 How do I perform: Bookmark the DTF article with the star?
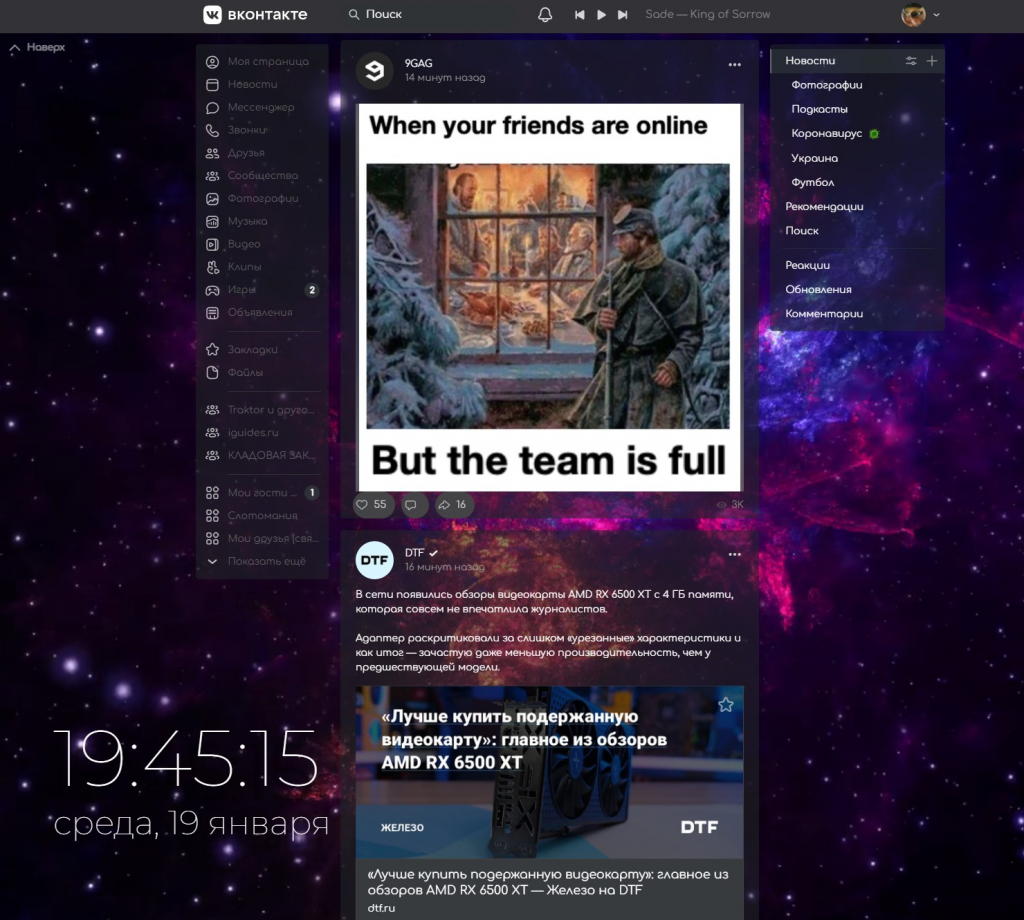pos(726,705)
